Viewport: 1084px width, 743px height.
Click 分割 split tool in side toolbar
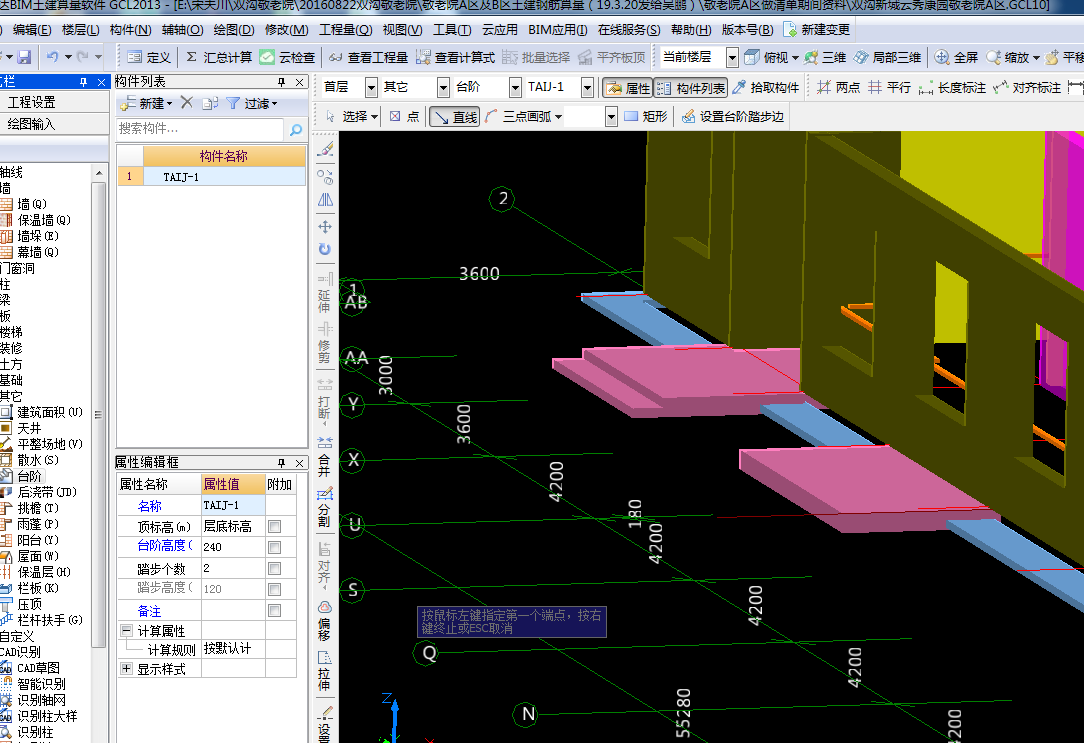point(324,508)
